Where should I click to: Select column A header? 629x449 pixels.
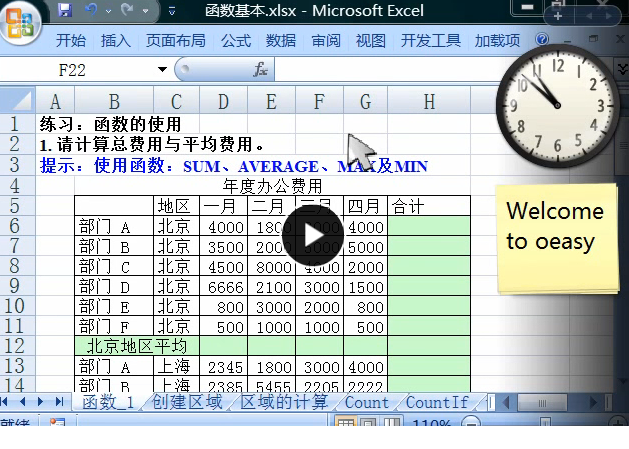[55, 101]
